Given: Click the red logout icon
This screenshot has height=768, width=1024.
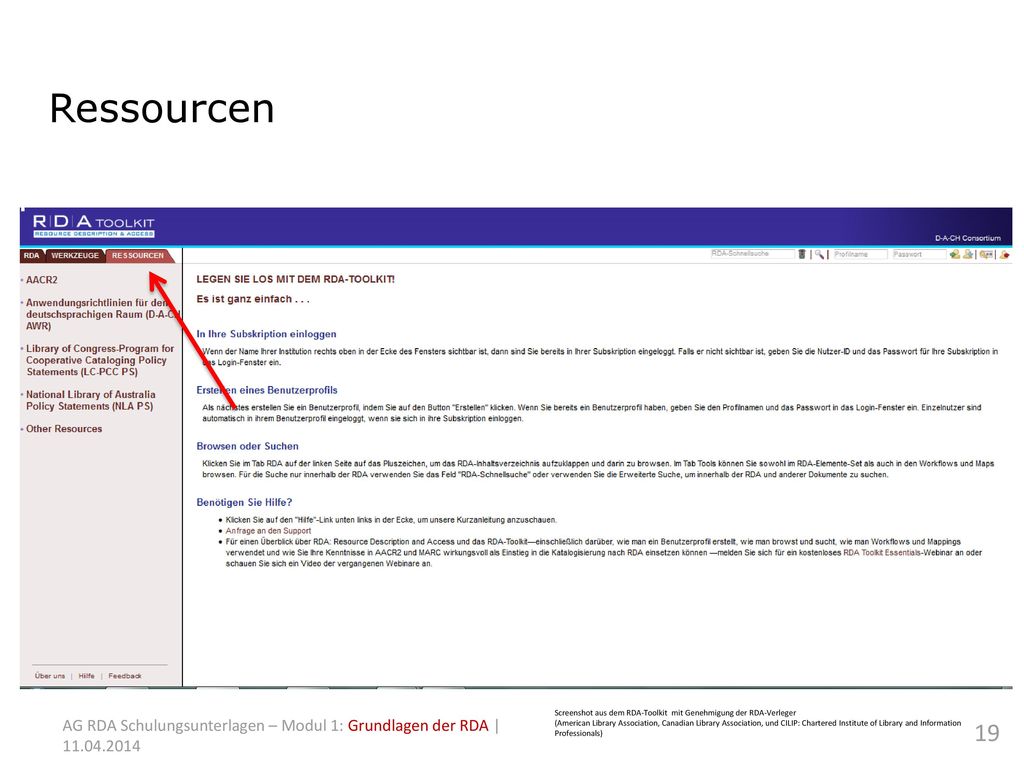Looking at the screenshot, I should pyautogui.click(x=1004, y=254).
